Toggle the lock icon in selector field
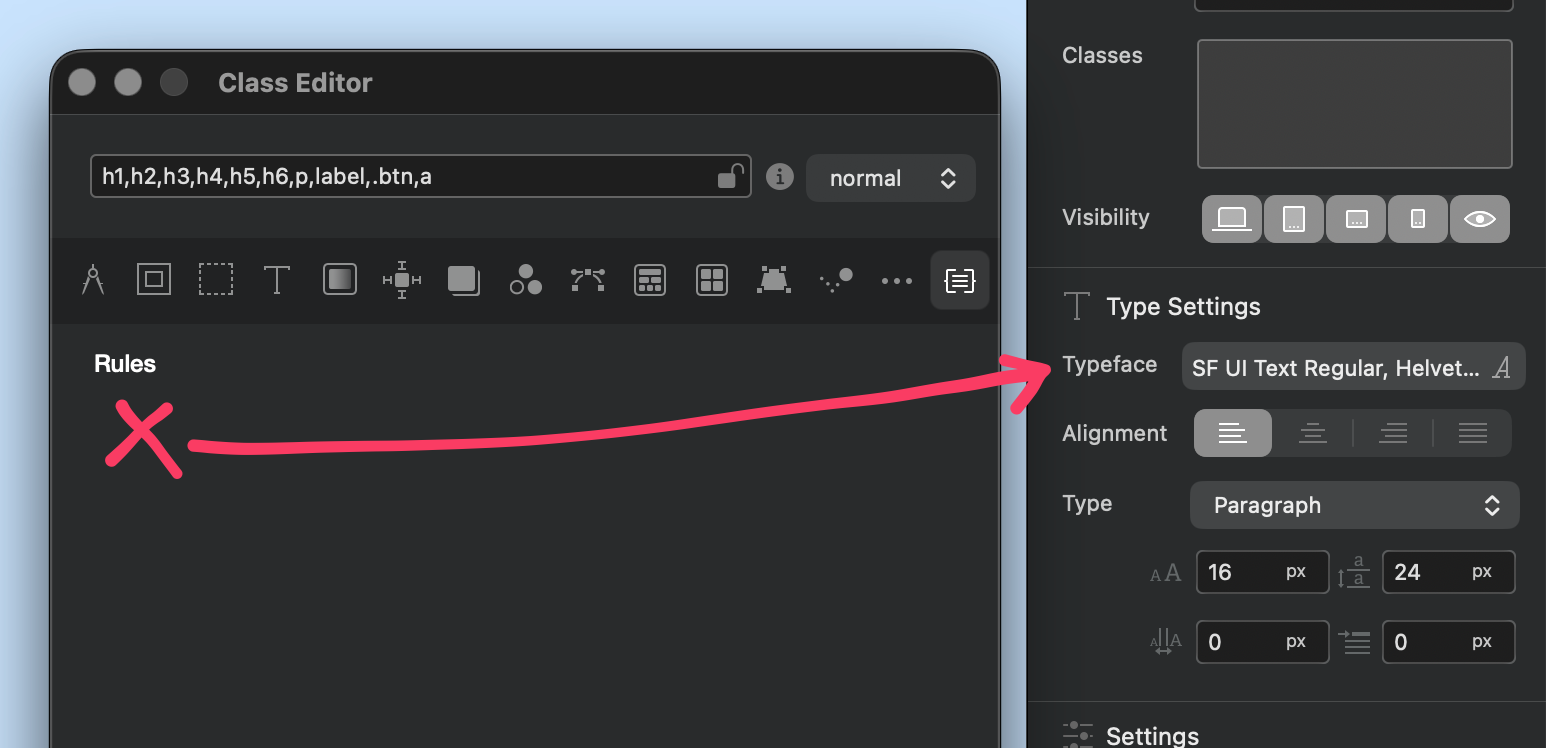 pyautogui.click(x=731, y=177)
